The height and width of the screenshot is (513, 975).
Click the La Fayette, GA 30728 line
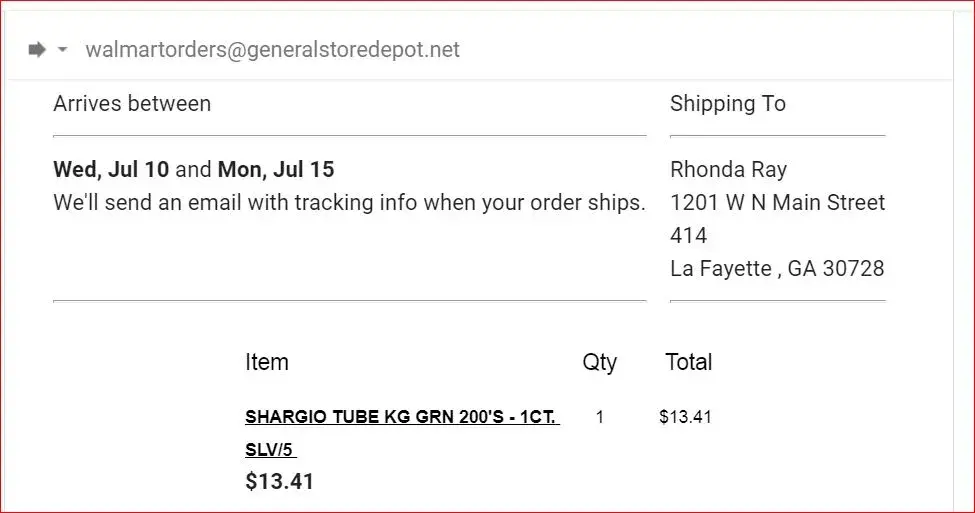[x=777, y=269]
